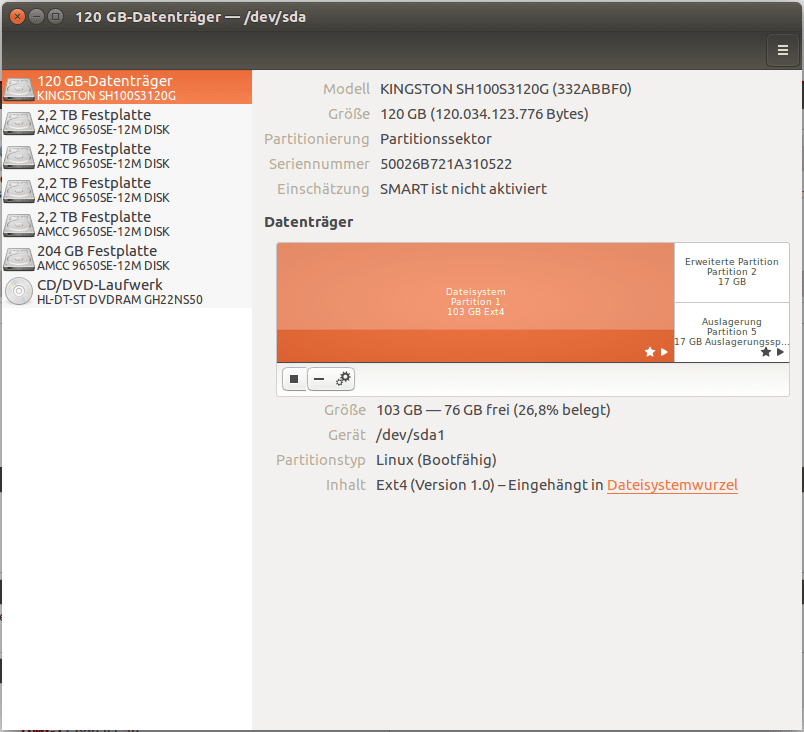The width and height of the screenshot is (804, 732).
Task: Select the CD/DVD-Laufwerk HL-DT-ST entry
Action: tap(127, 292)
